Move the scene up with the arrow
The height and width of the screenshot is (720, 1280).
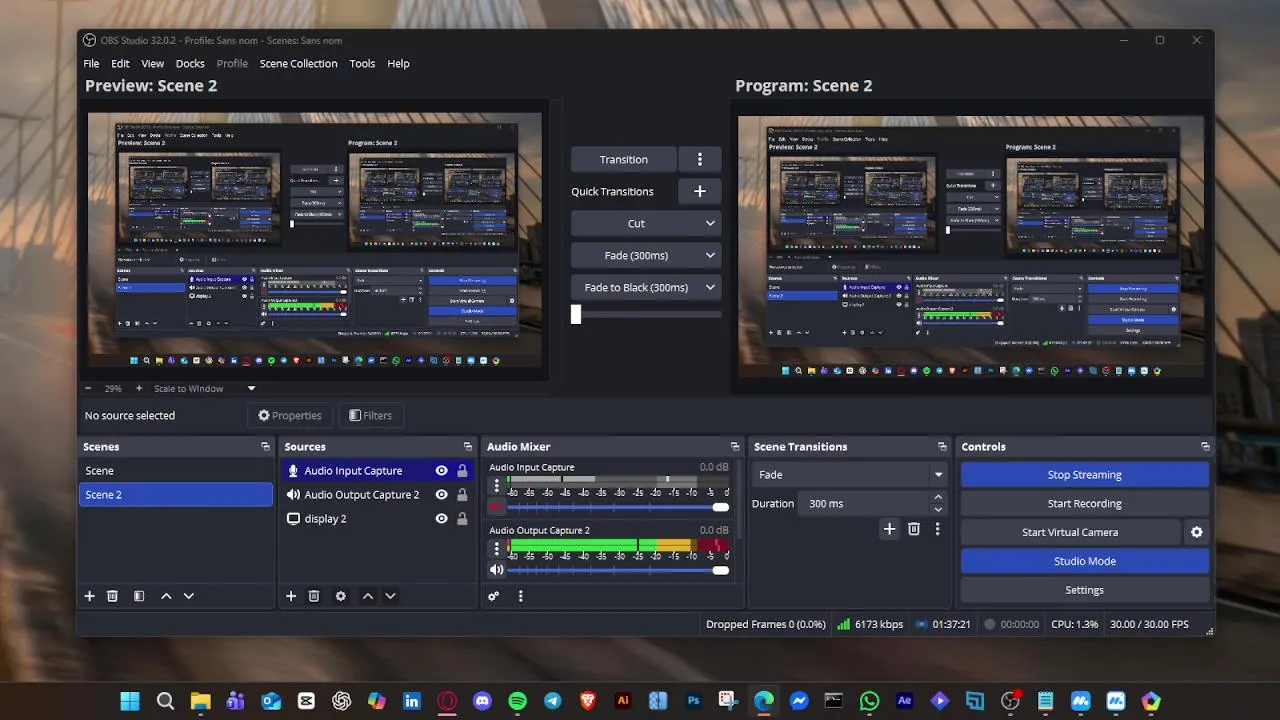[x=166, y=596]
